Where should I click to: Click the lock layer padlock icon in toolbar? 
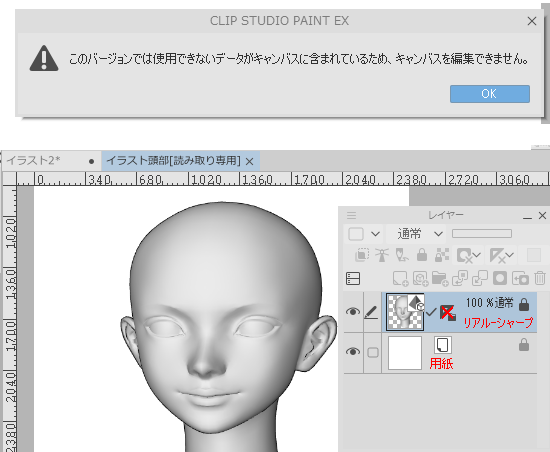point(422,255)
